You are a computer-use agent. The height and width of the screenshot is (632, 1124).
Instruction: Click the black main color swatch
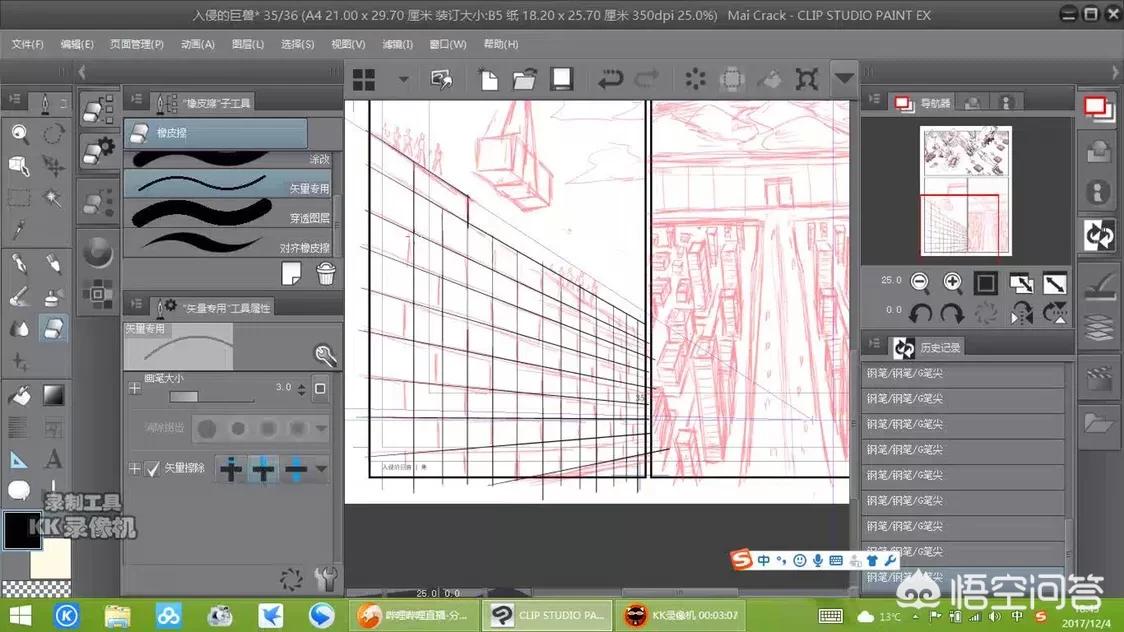pos(22,531)
